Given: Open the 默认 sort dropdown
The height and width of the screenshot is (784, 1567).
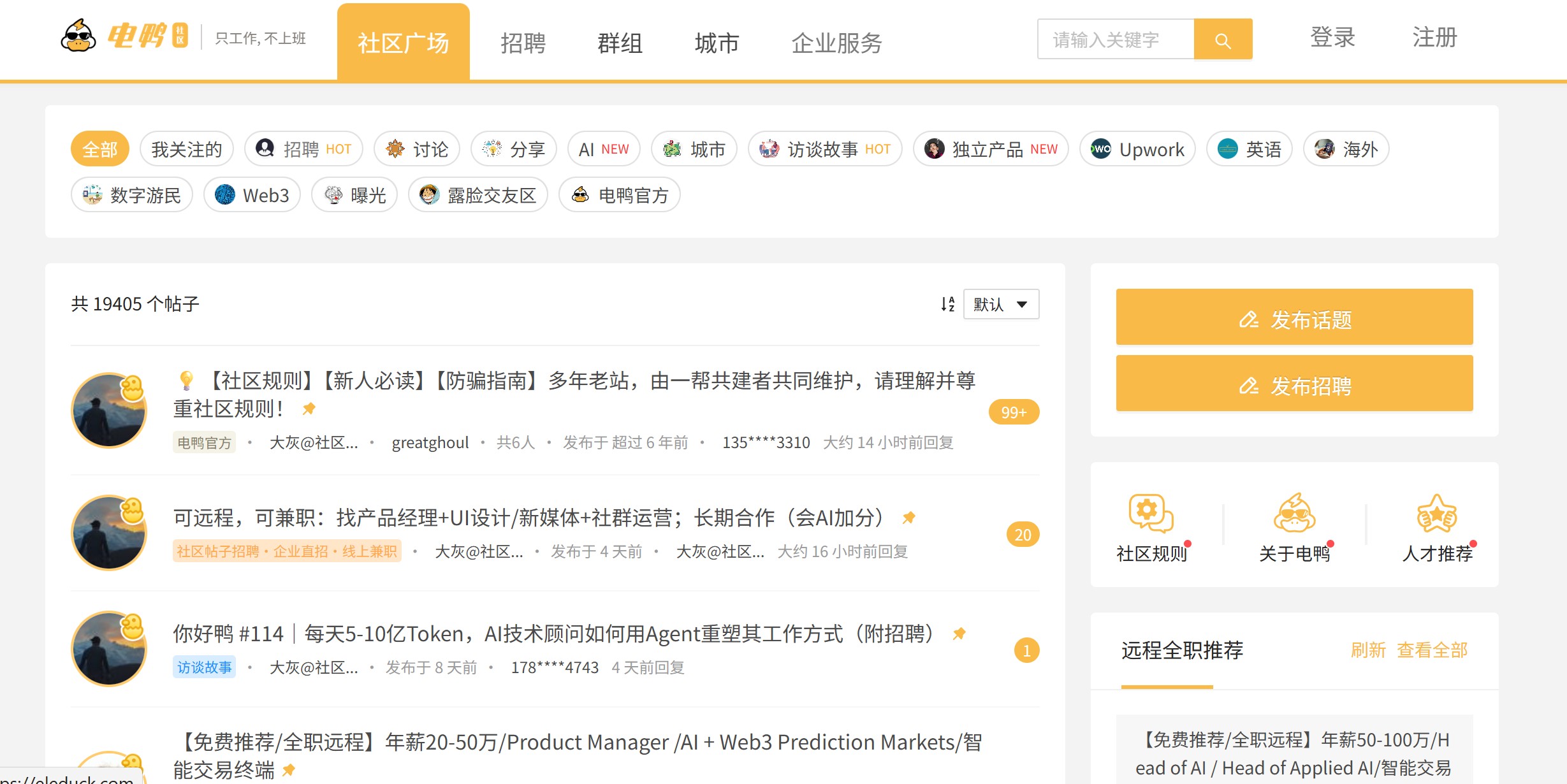Looking at the screenshot, I should (1001, 304).
